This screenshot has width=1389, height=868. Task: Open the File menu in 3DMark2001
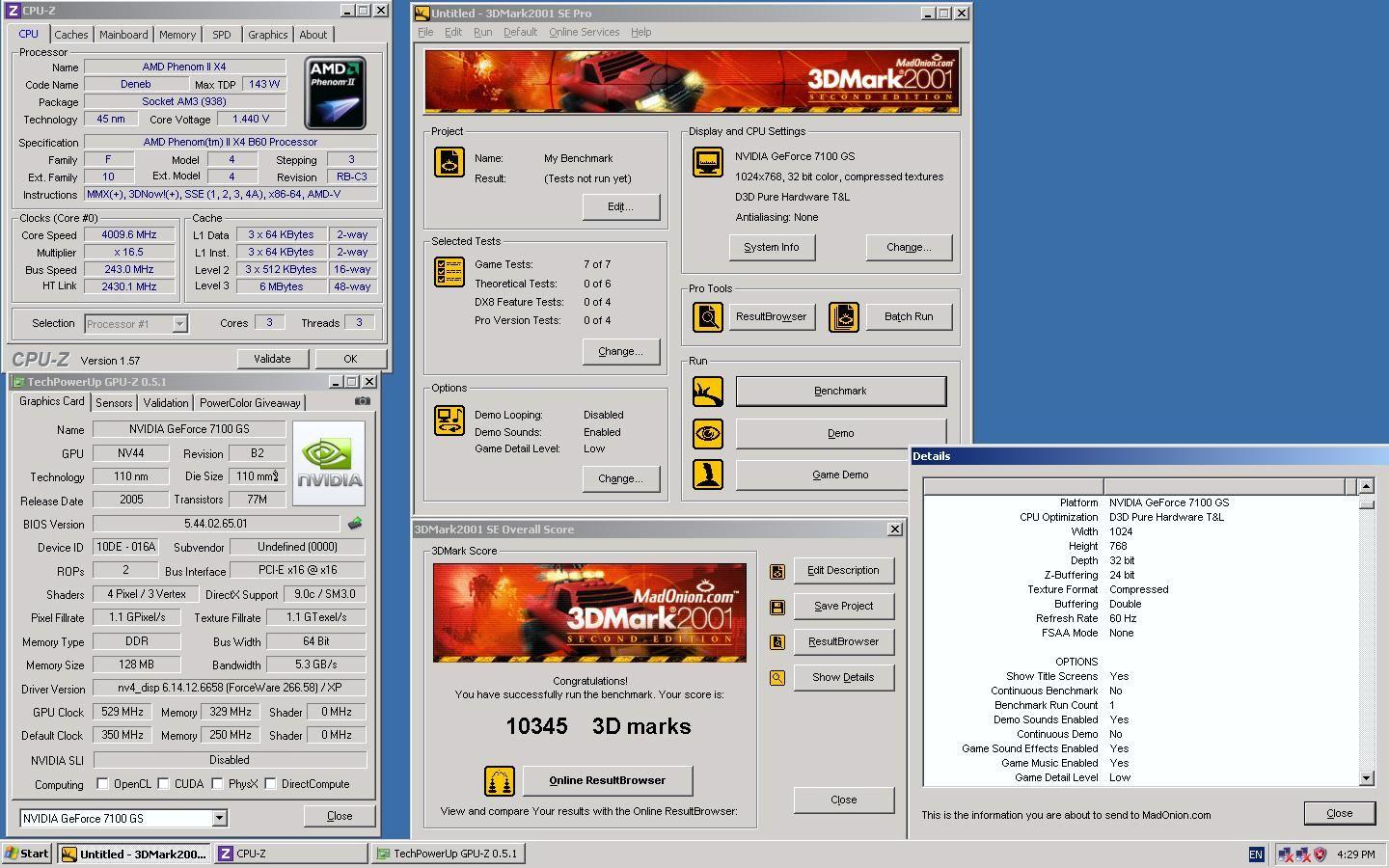425,32
